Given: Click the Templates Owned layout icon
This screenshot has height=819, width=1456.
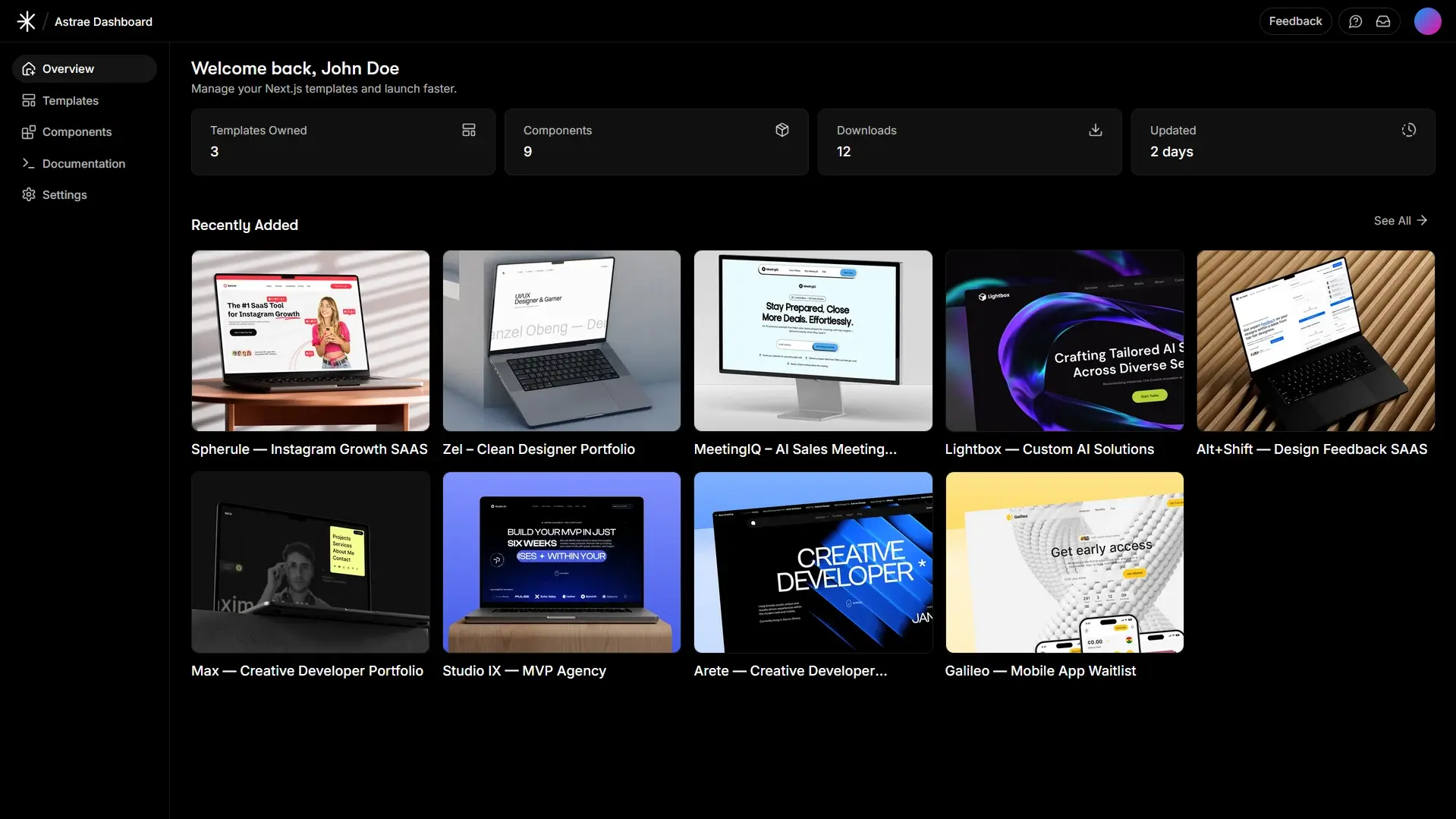Looking at the screenshot, I should [469, 131].
